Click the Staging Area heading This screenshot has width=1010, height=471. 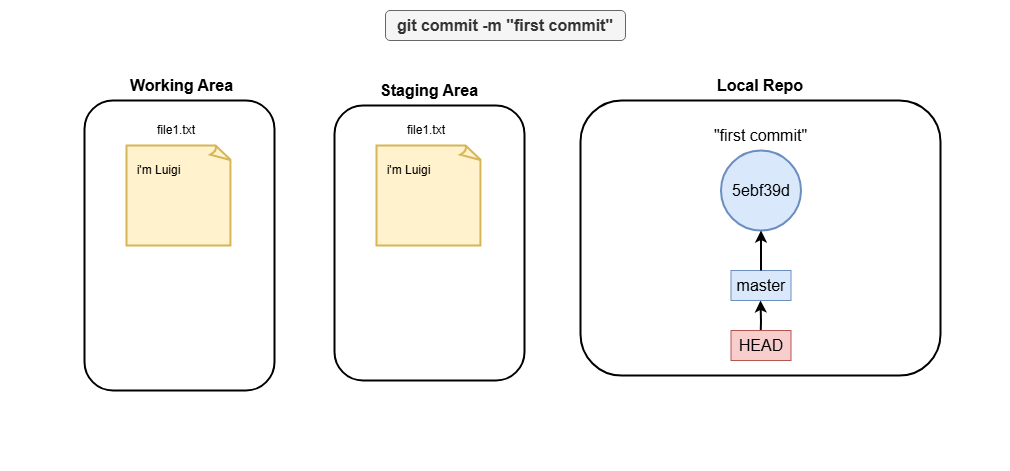click(x=429, y=90)
